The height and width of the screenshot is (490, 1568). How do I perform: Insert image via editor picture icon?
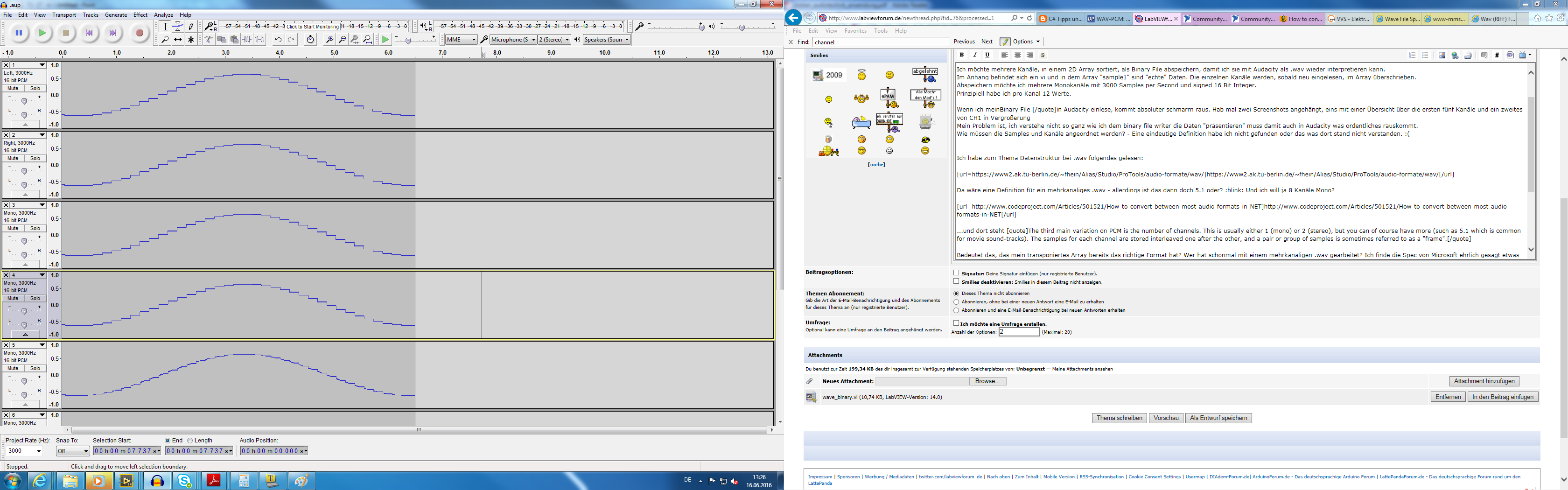[x=1442, y=56]
